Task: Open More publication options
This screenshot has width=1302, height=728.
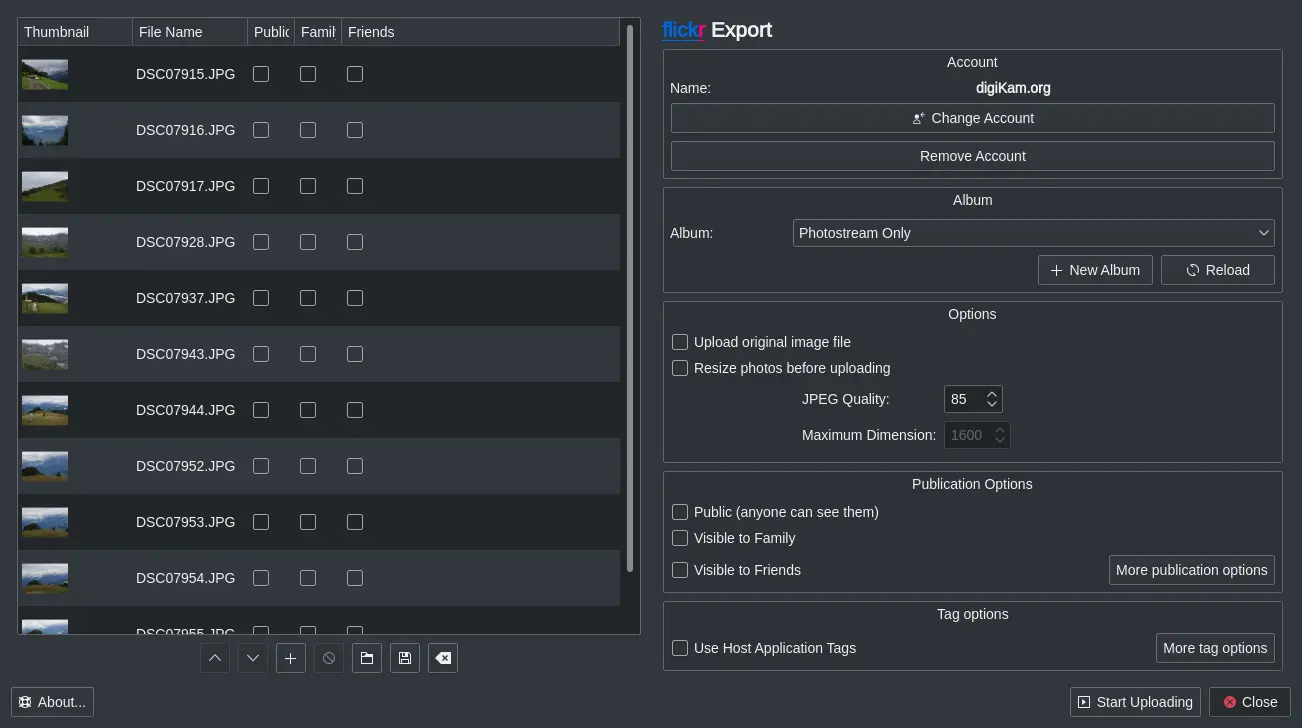Action: [x=1191, y=570]
